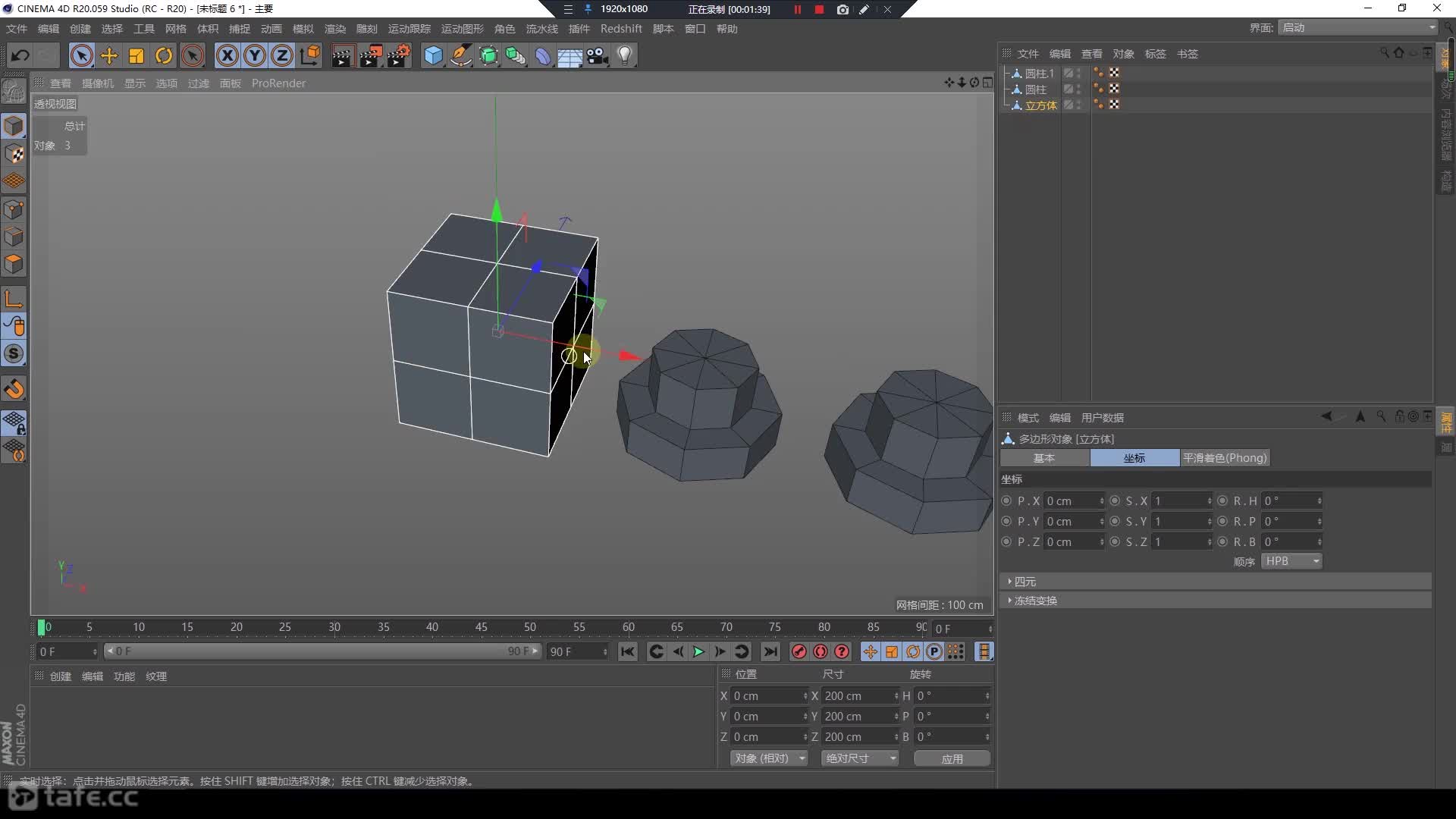
Task: Pause the screen recording
Action: (x=797, y=9)
